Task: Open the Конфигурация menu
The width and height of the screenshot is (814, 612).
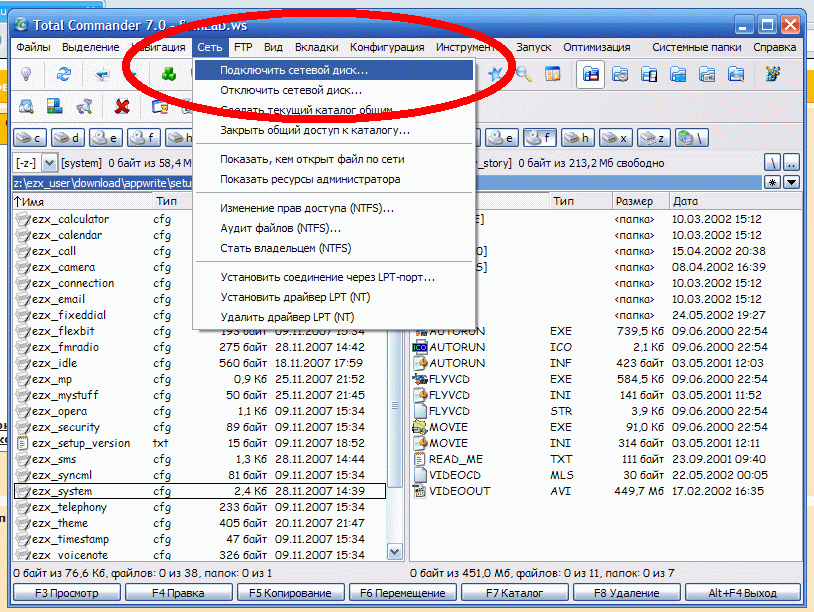Action: click(x=387, y=47)
